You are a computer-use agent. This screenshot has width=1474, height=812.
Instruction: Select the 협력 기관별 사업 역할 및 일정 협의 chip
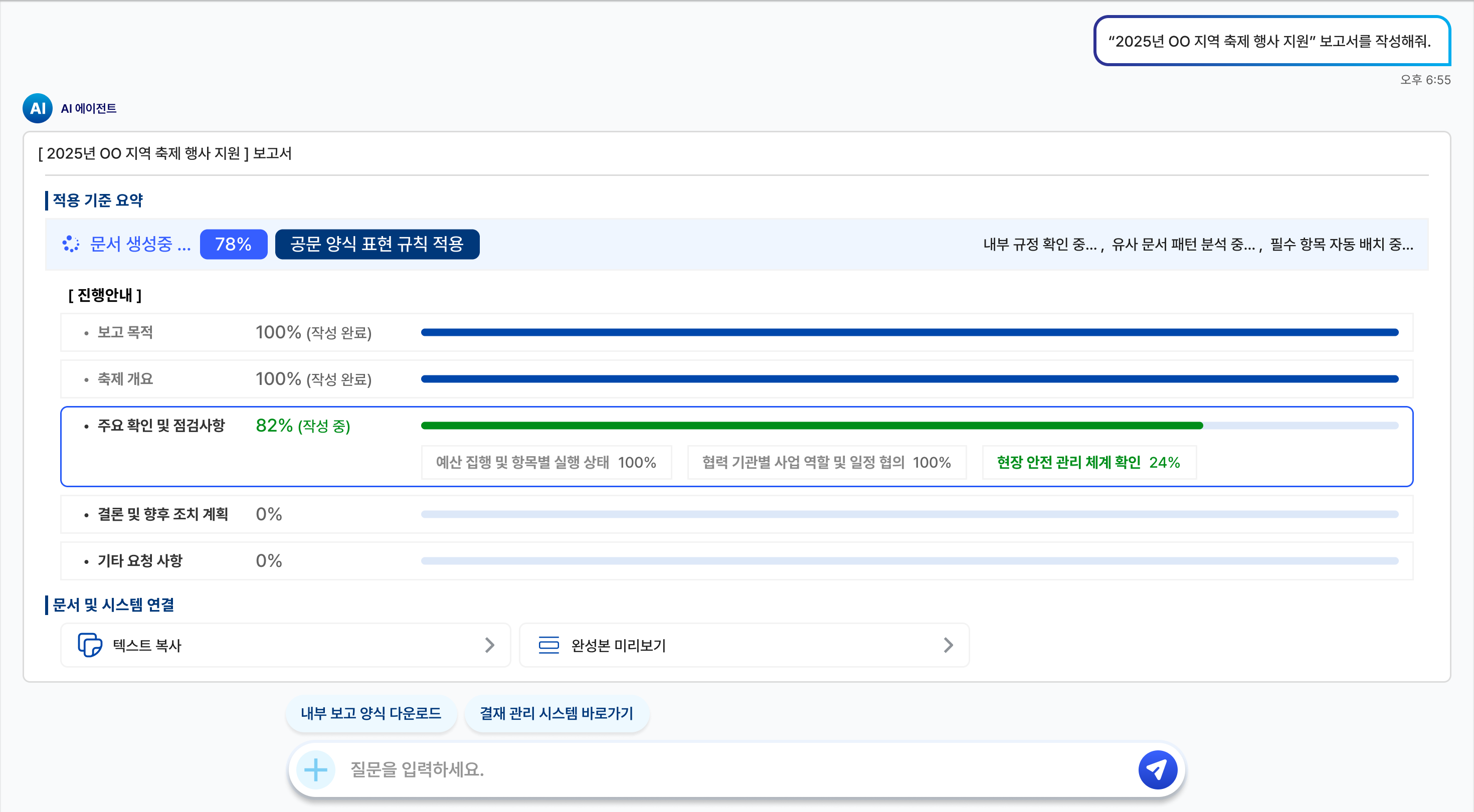click(827, 462)
